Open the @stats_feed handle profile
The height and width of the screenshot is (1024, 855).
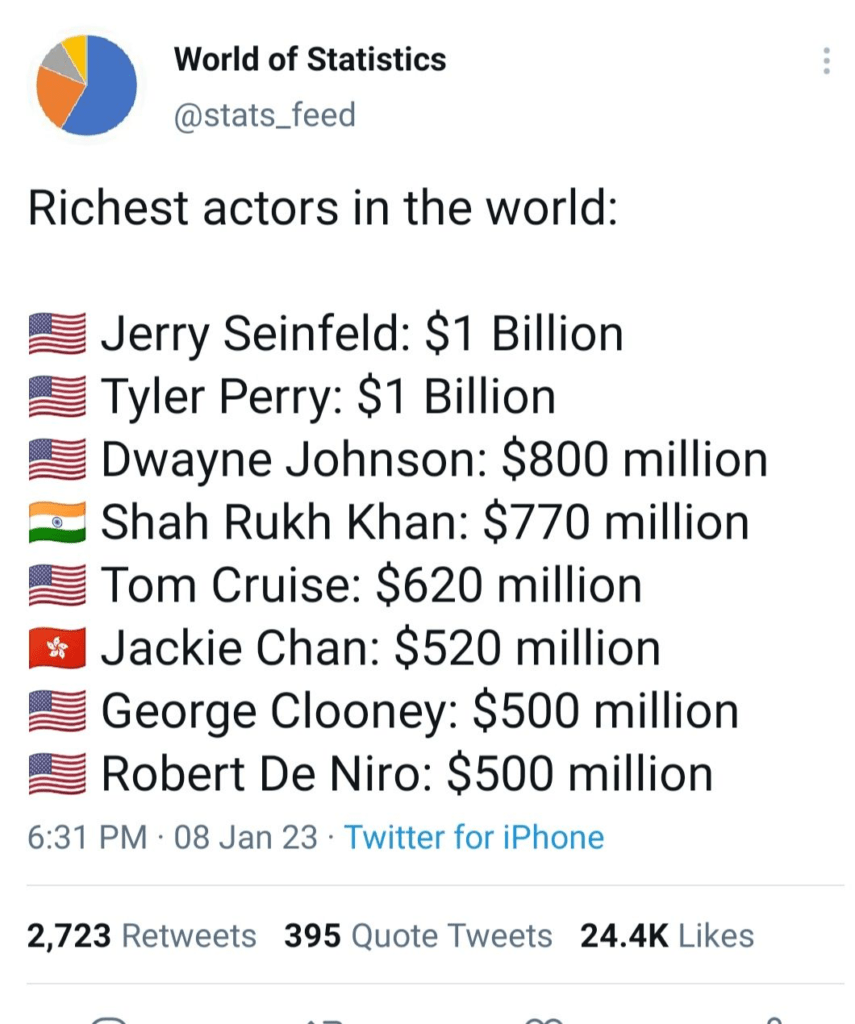coord(265,115)
